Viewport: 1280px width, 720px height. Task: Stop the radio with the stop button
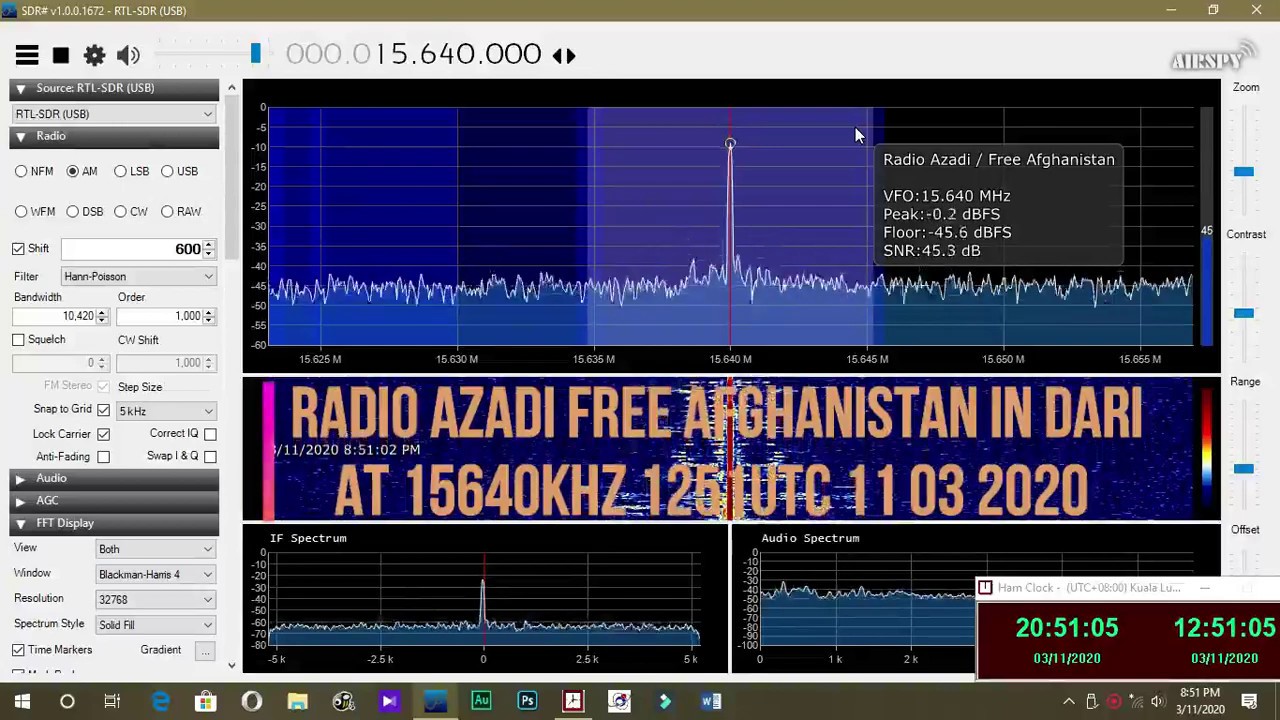[x=61, y=56]
